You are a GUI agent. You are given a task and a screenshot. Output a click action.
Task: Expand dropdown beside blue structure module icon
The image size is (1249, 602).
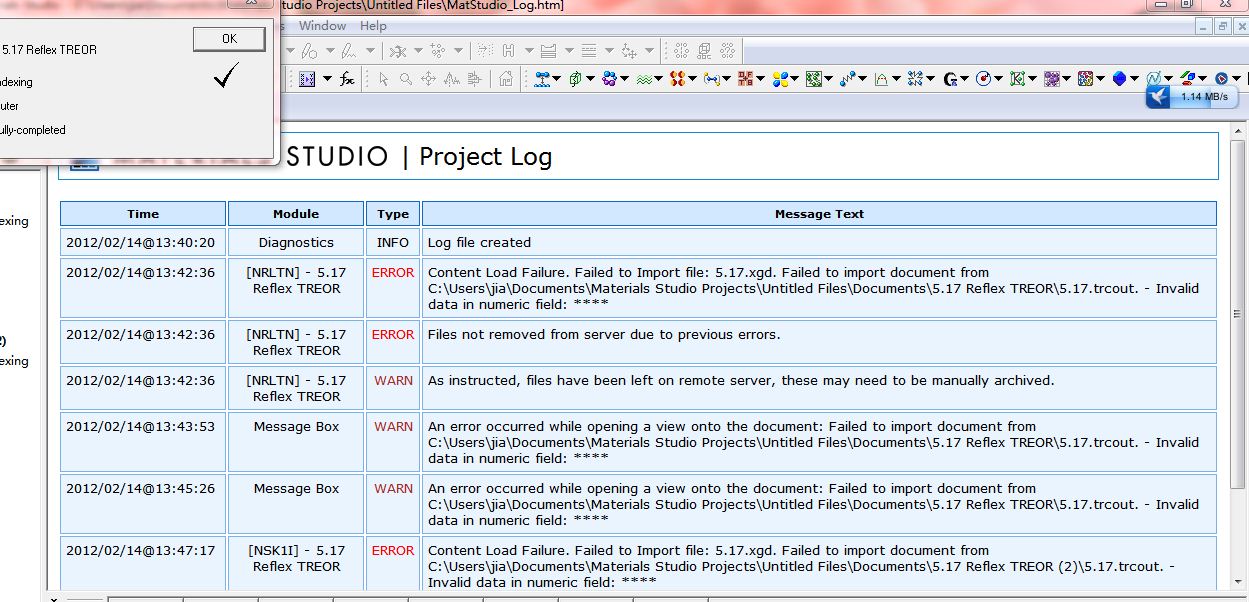click(x=557, y=79)
